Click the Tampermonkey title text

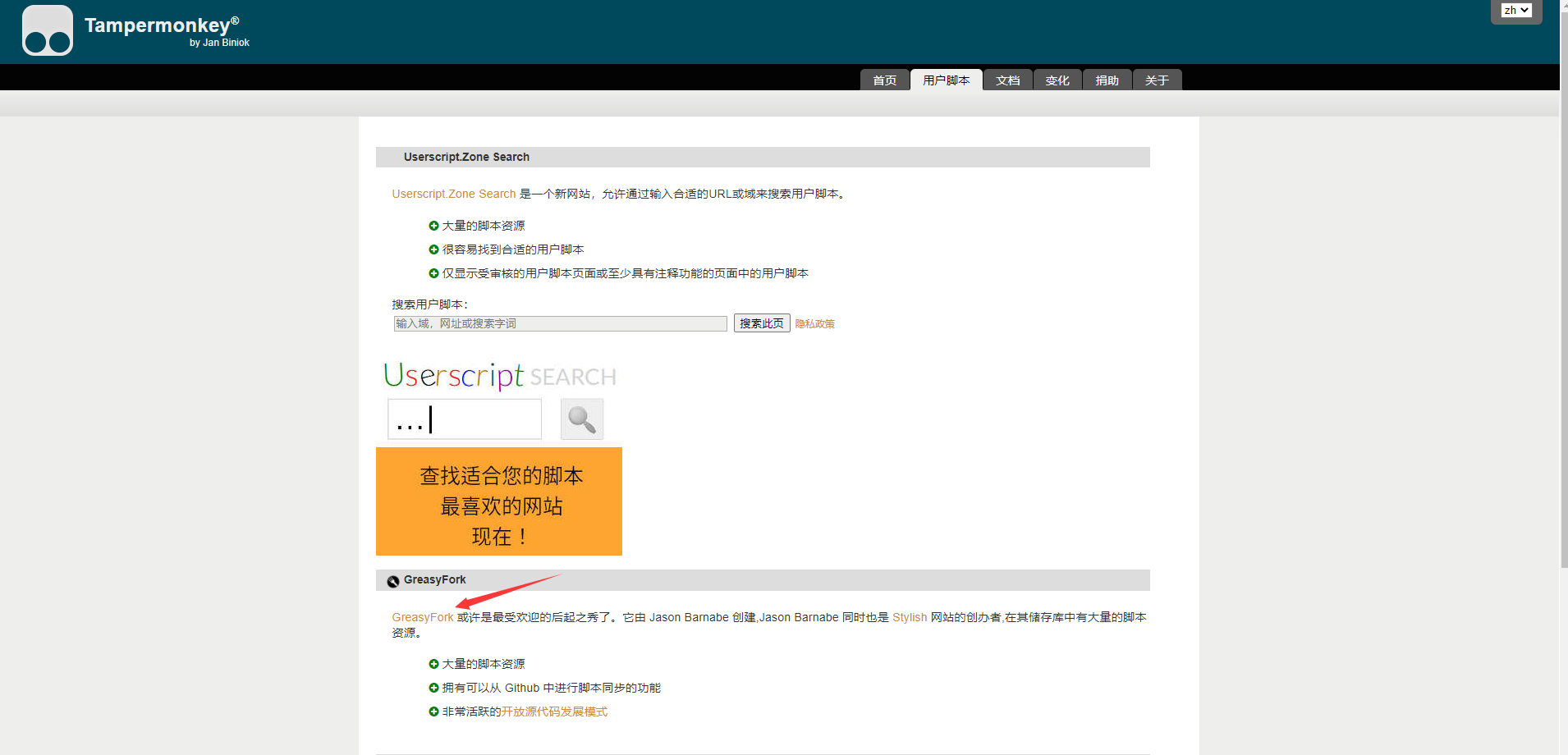coord(162,25)
